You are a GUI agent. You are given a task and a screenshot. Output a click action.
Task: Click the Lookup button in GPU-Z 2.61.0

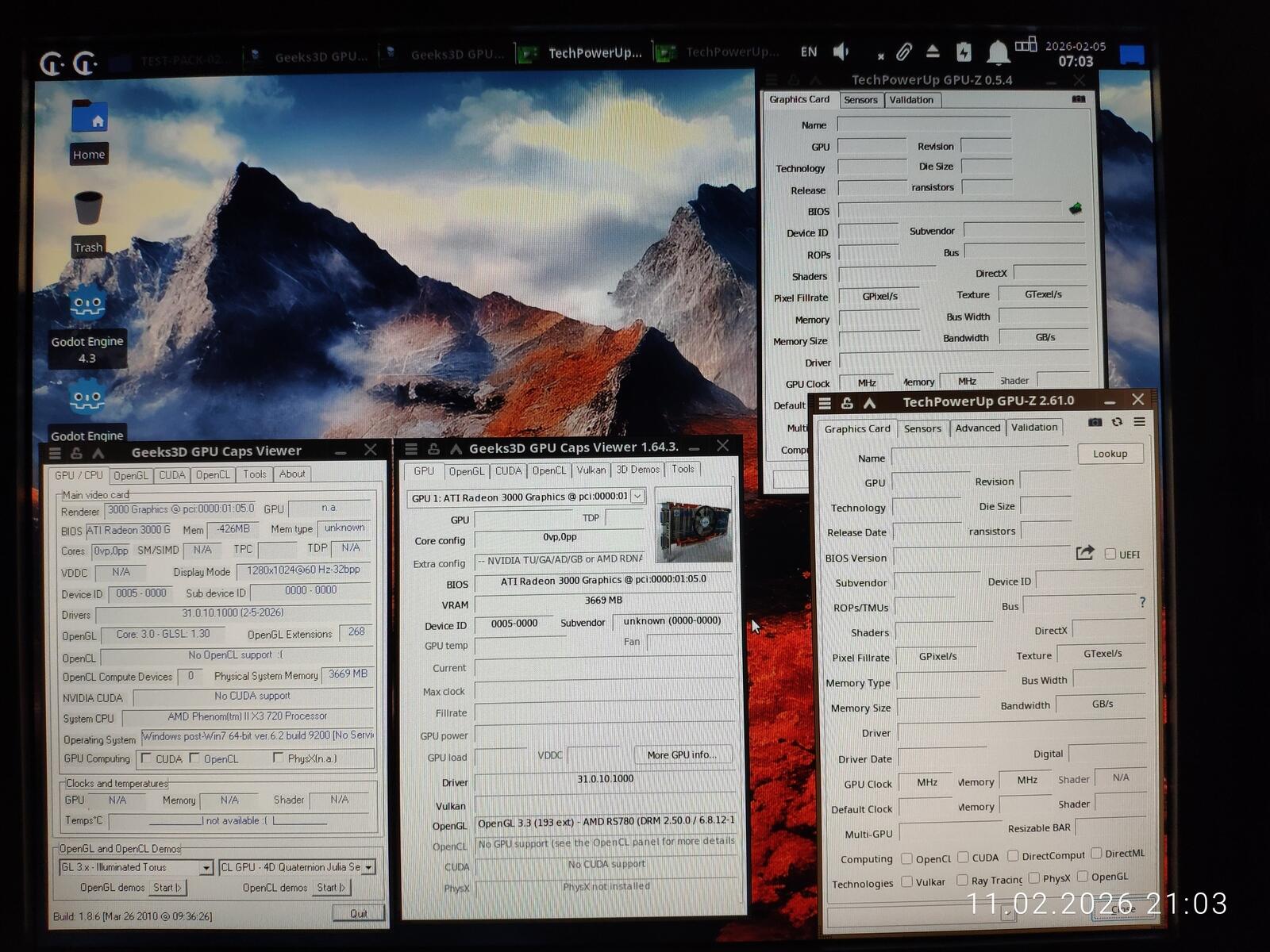click(1110, 454)
